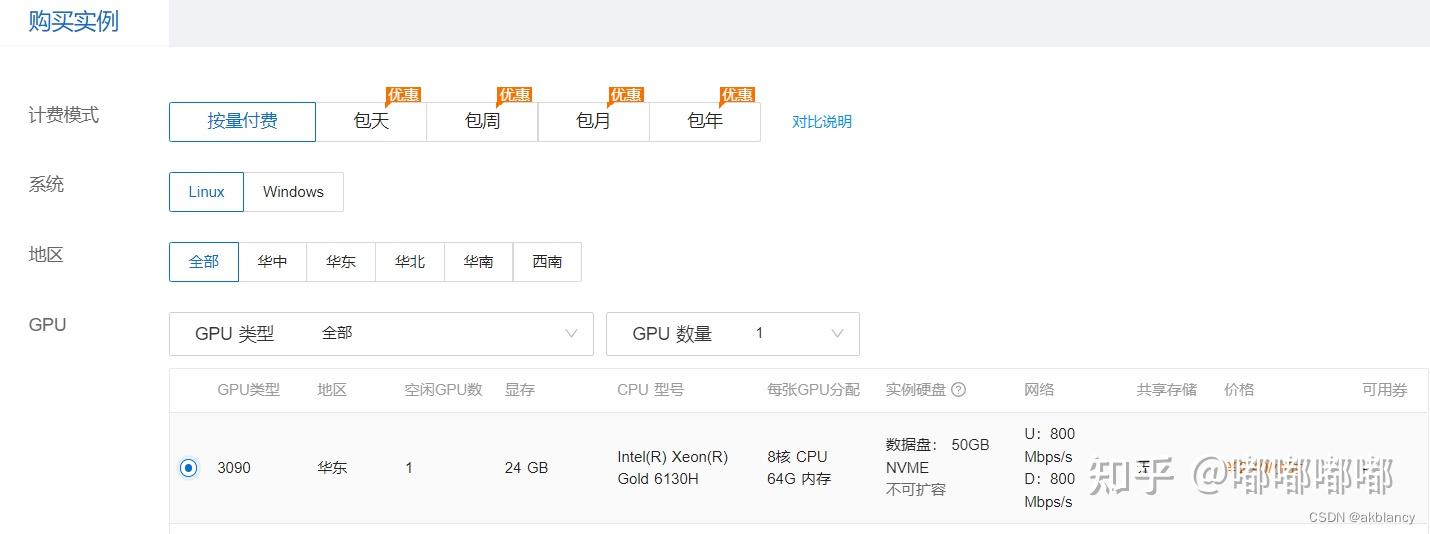Image resolution: width=1430 pixels, height=534 pixels.
Task: Open the 对比说明 link
Action: tap(822, 122)
